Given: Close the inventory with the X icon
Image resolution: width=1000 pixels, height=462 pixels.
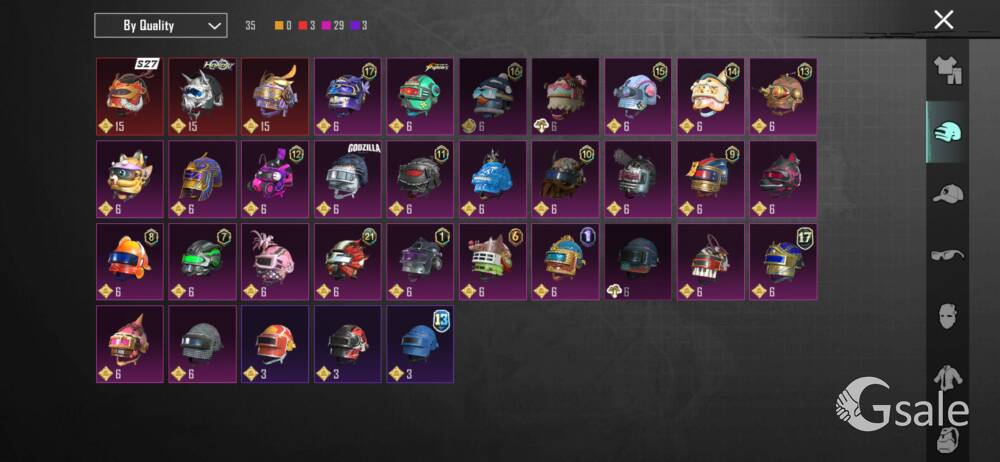Looking at the screenshot, I should 943,20.
